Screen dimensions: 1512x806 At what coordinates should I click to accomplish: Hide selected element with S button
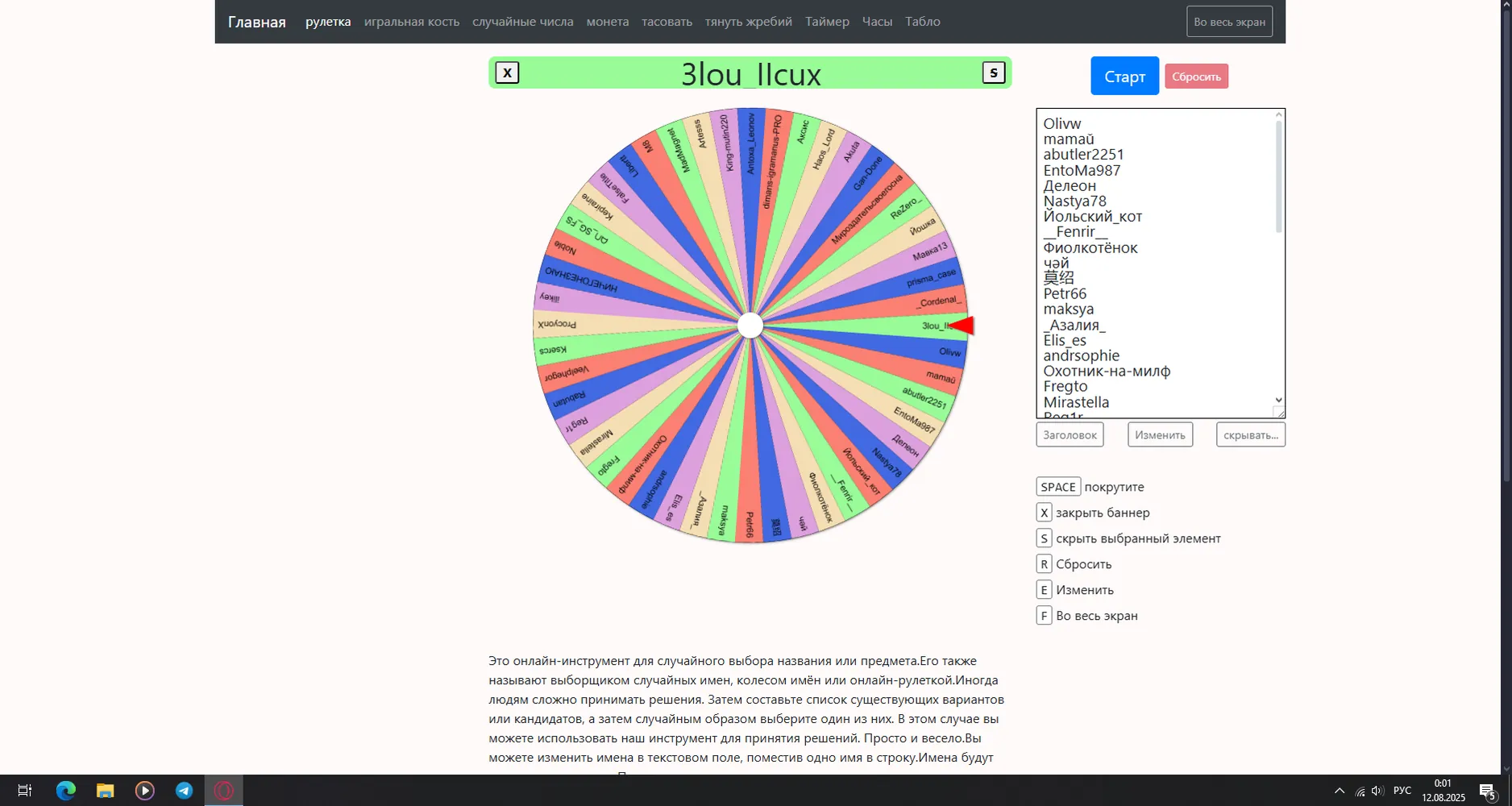coord(994,73)
